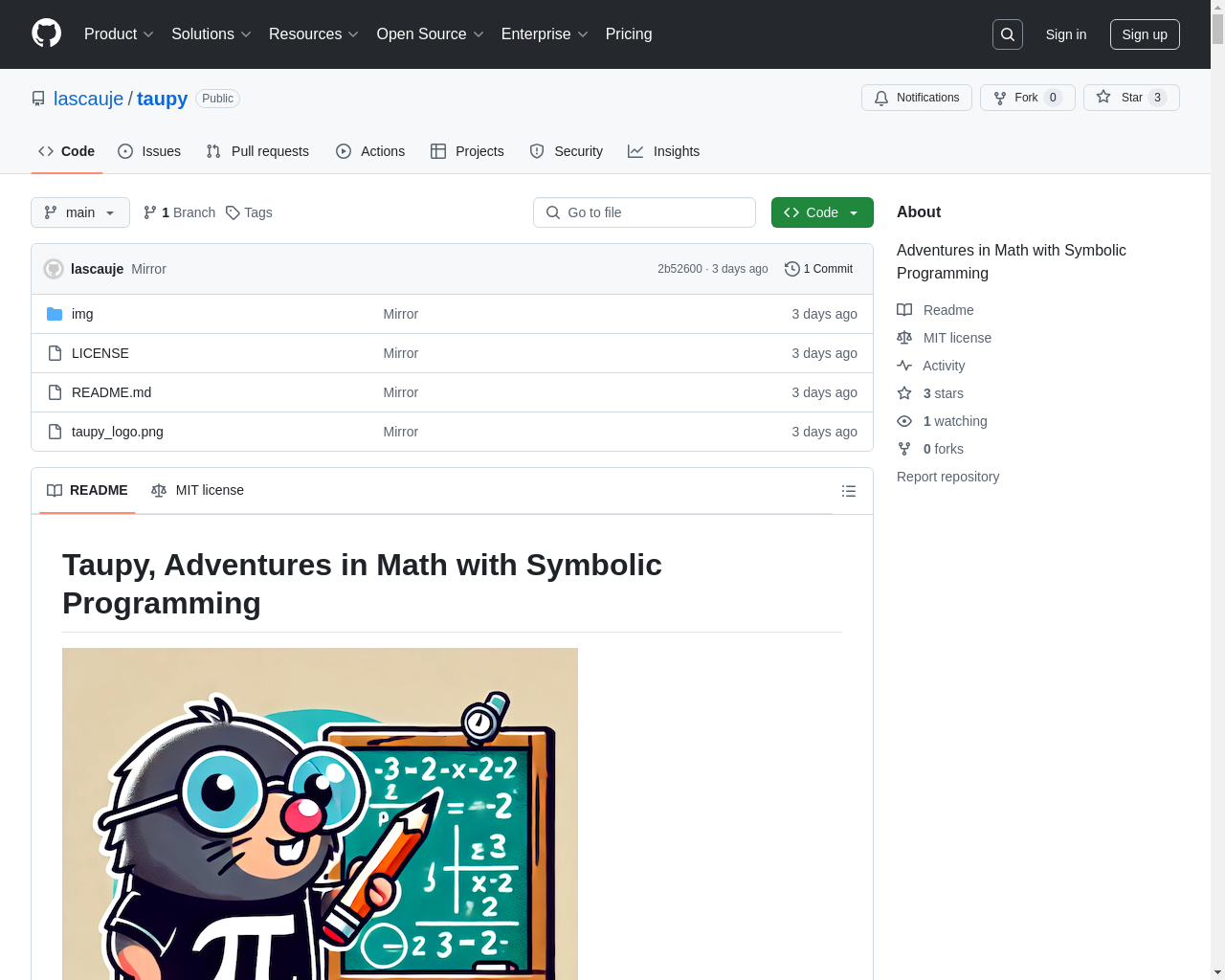Open the LICENSE file name
The height and width of the screenshot is (980, 1225).
tap(100, 353)
